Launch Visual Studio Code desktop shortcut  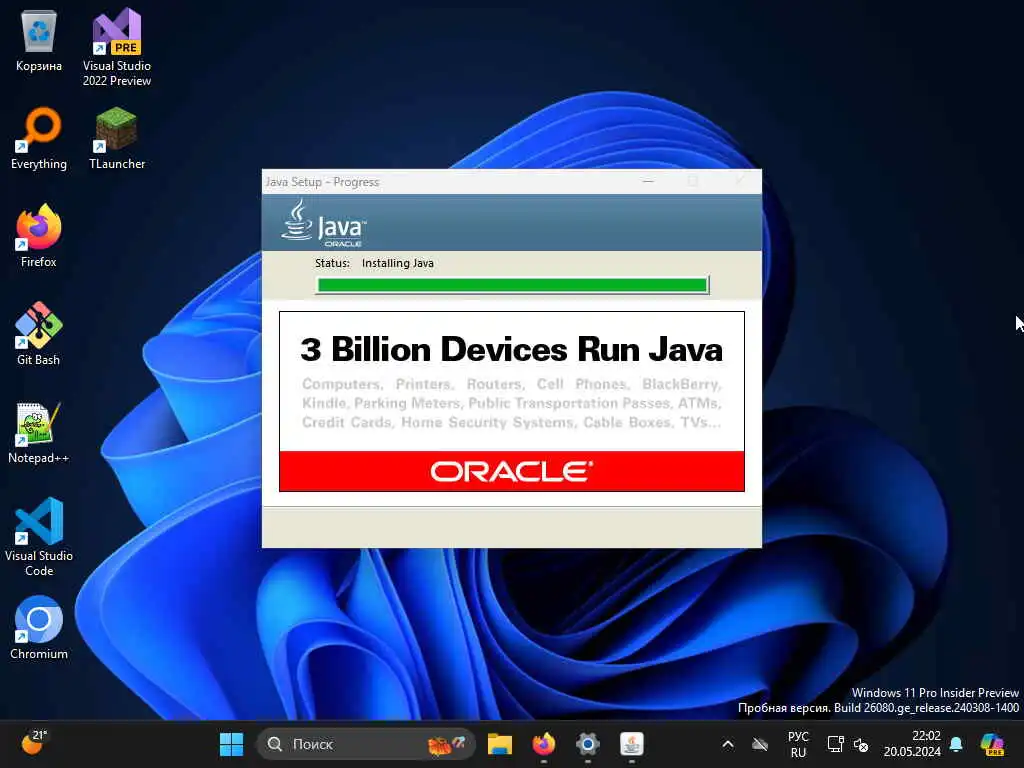click(39, 537)
